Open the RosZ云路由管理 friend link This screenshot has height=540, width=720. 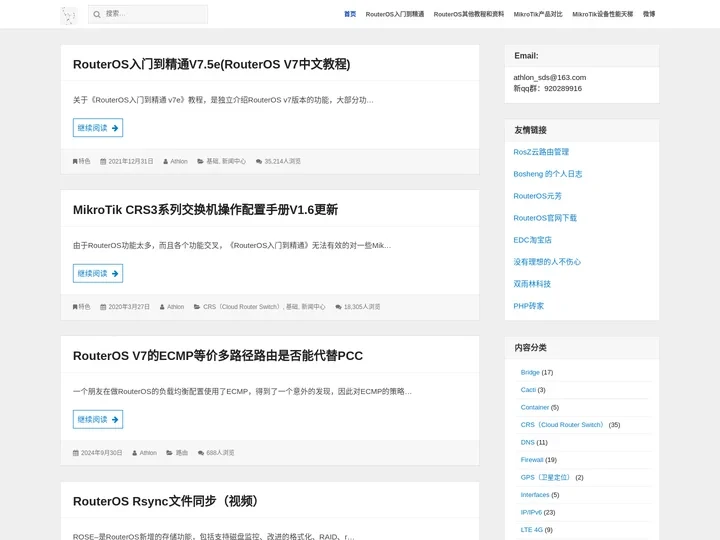(541, 152)
